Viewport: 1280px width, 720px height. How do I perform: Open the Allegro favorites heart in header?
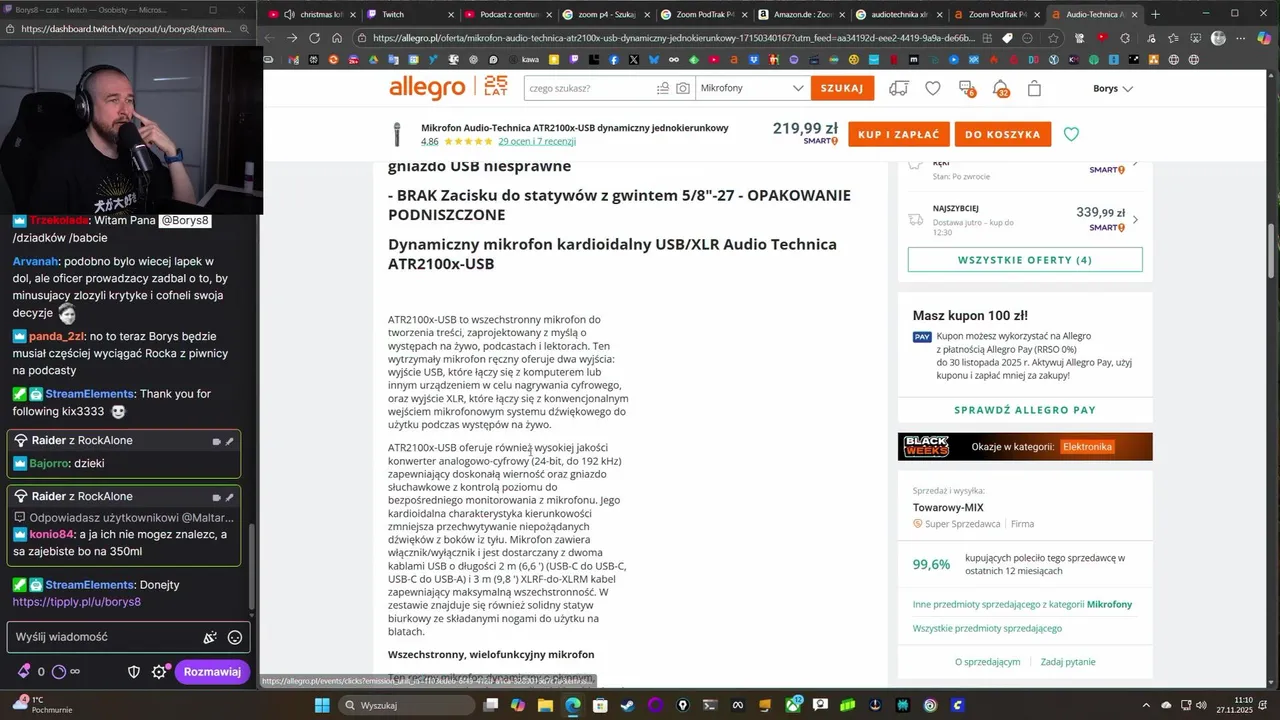[932, 88]
